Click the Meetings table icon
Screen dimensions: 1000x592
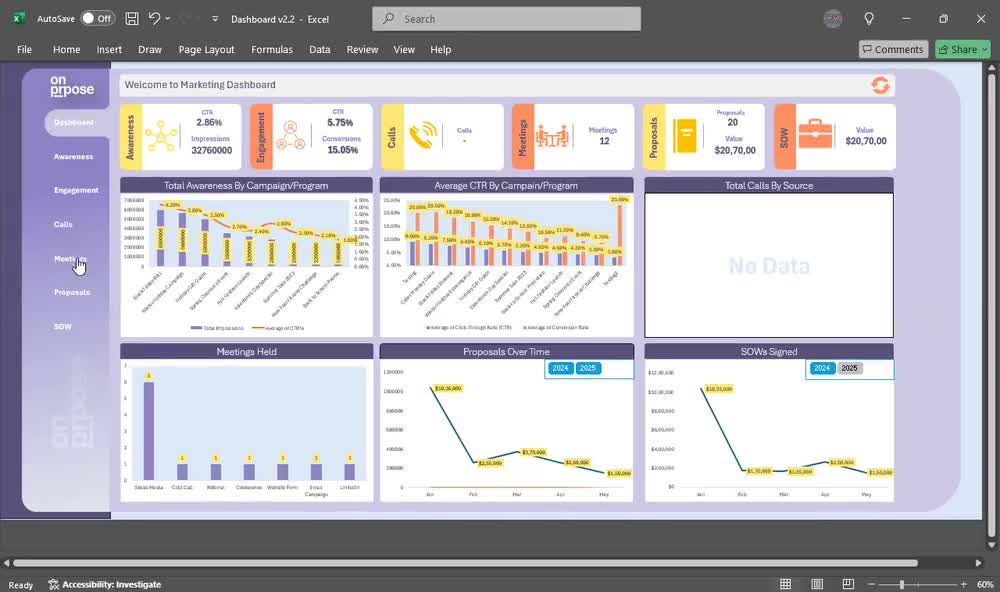click(552, 136)
